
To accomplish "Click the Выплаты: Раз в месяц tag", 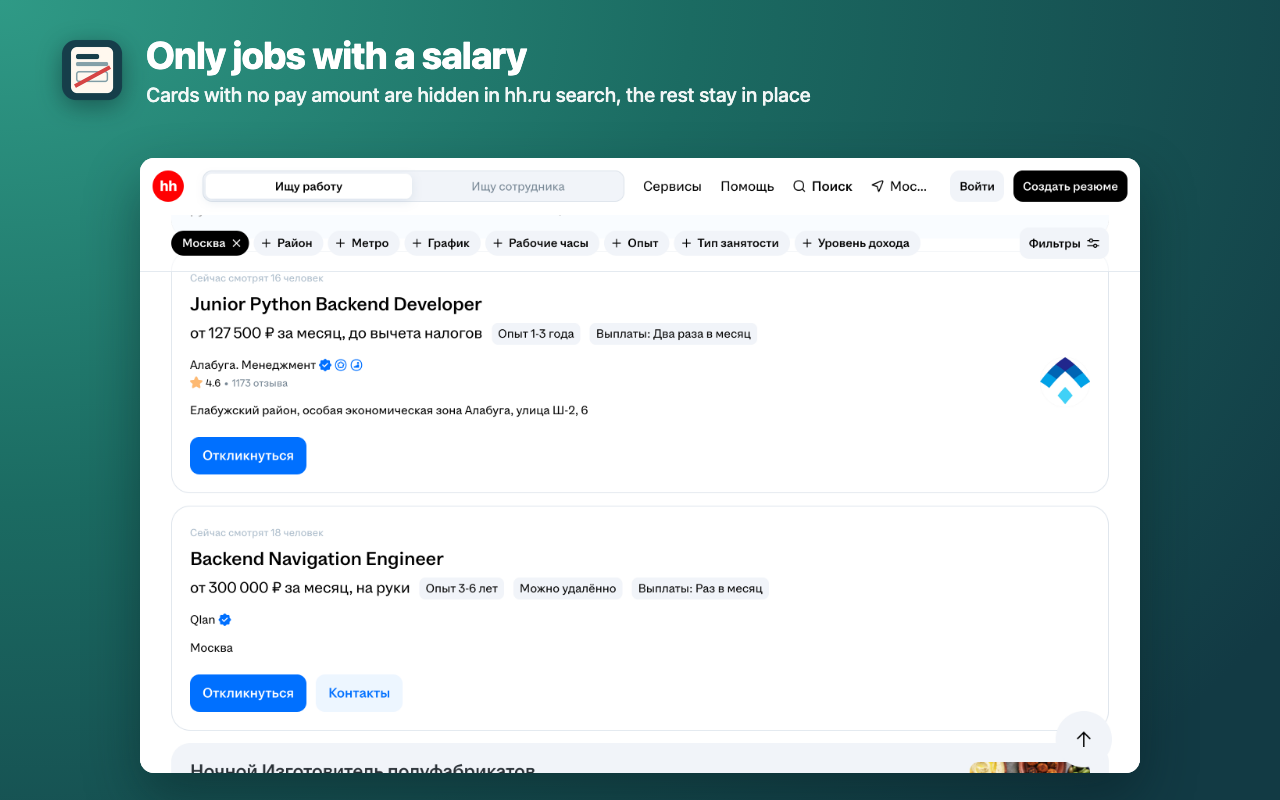I will [700, 588].
